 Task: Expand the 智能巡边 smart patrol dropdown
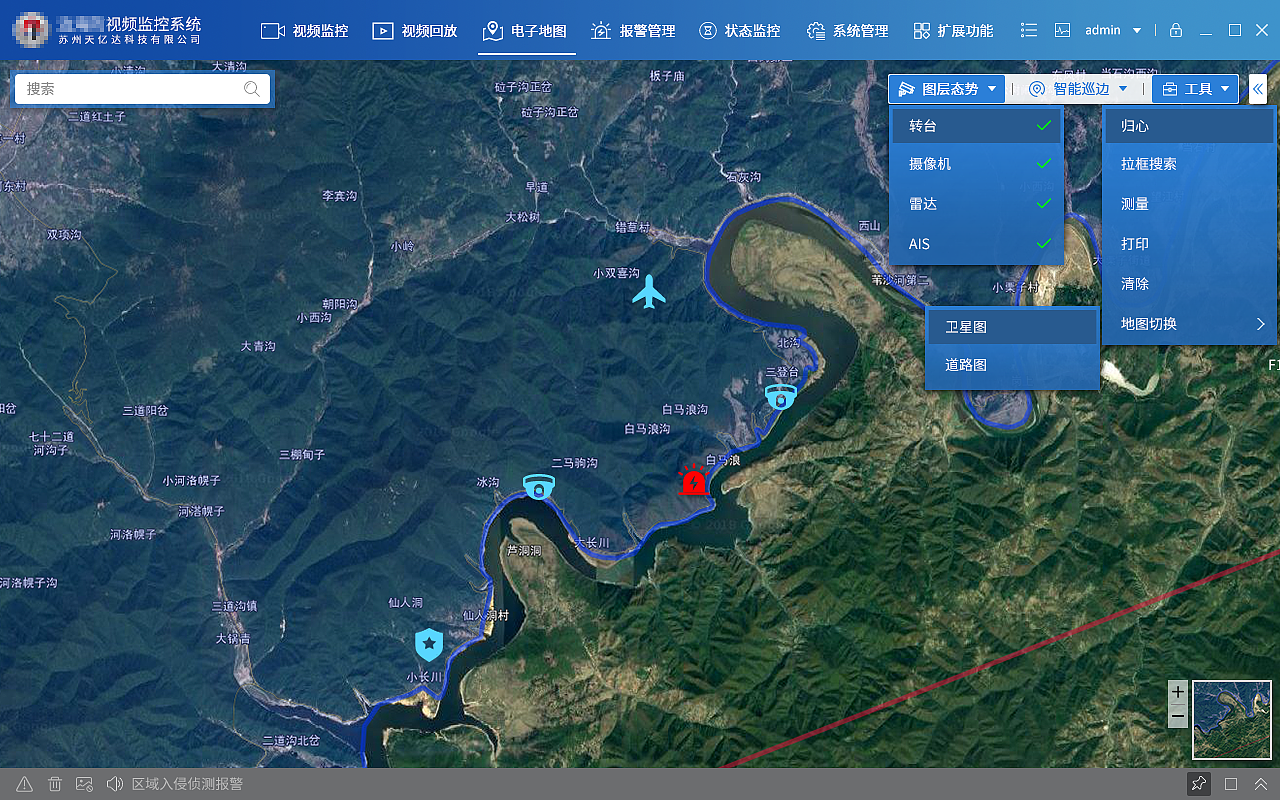coord(1079,89)
